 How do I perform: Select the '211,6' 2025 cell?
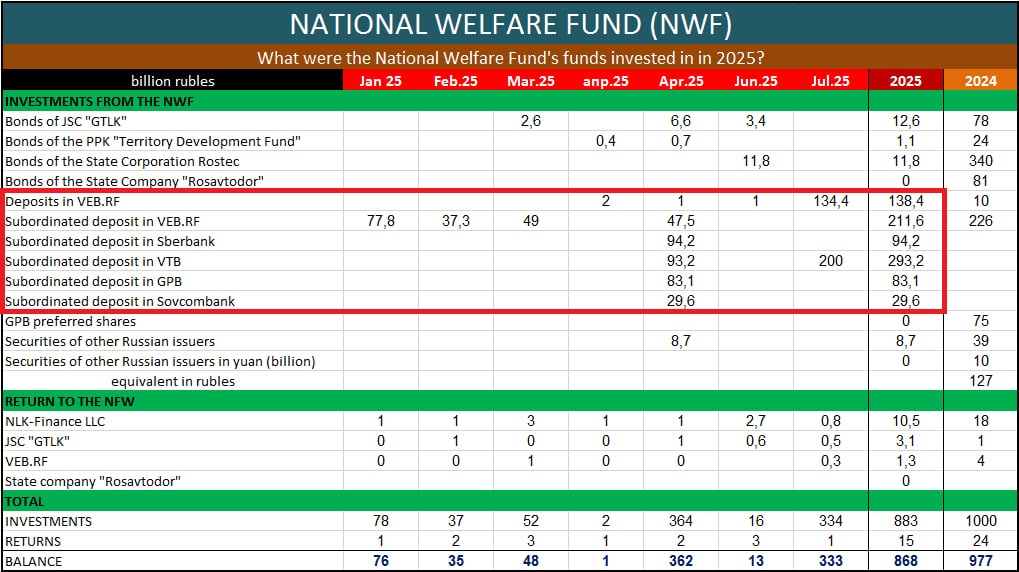pyautogui.click(x=906, y=221)
